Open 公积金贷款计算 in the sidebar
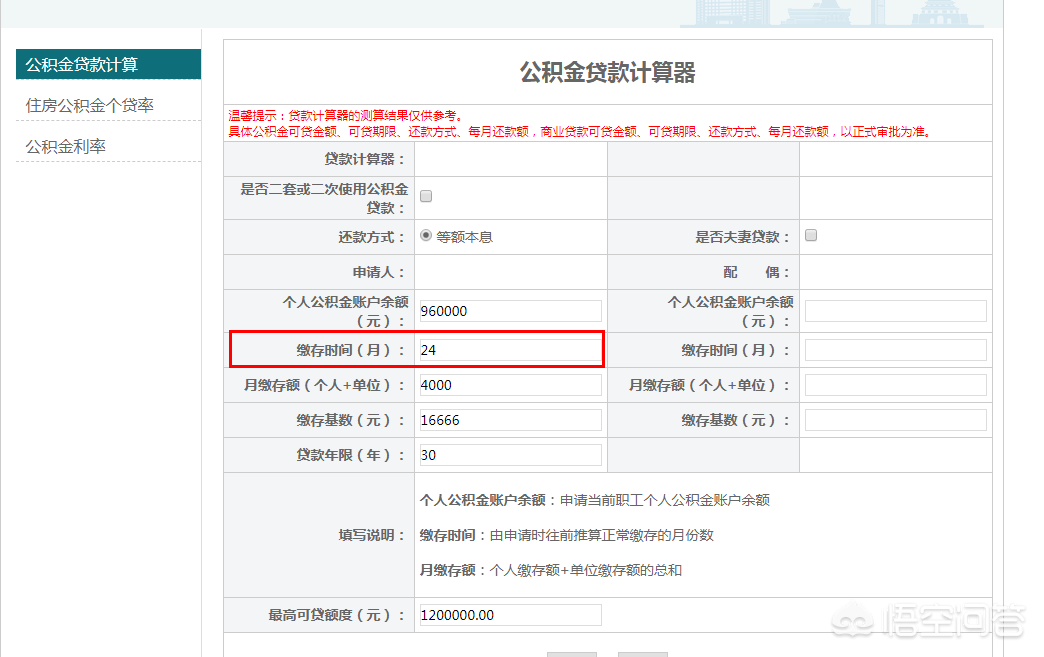 tap(108, 65)
